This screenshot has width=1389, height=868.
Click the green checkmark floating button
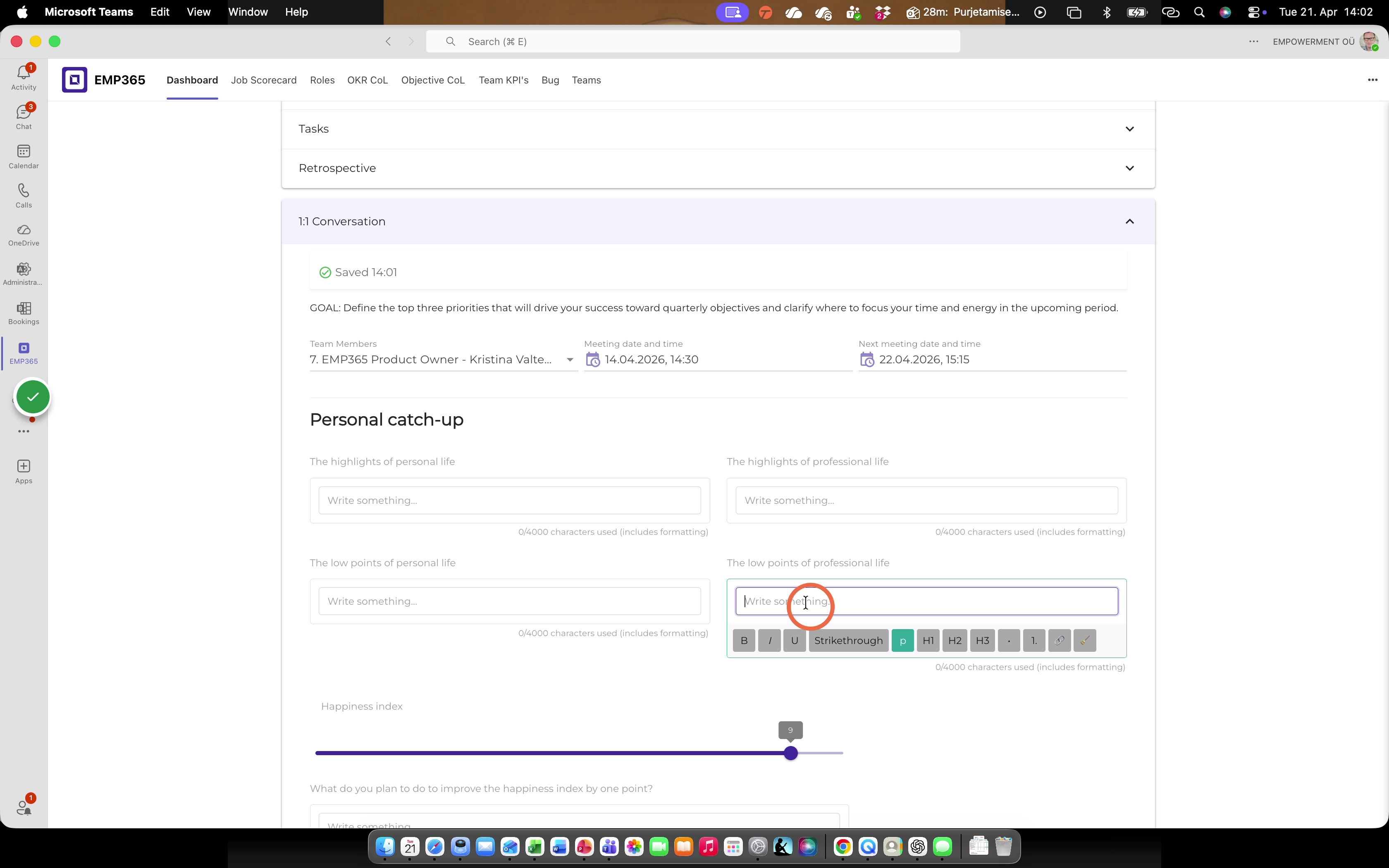coord(33,397)
